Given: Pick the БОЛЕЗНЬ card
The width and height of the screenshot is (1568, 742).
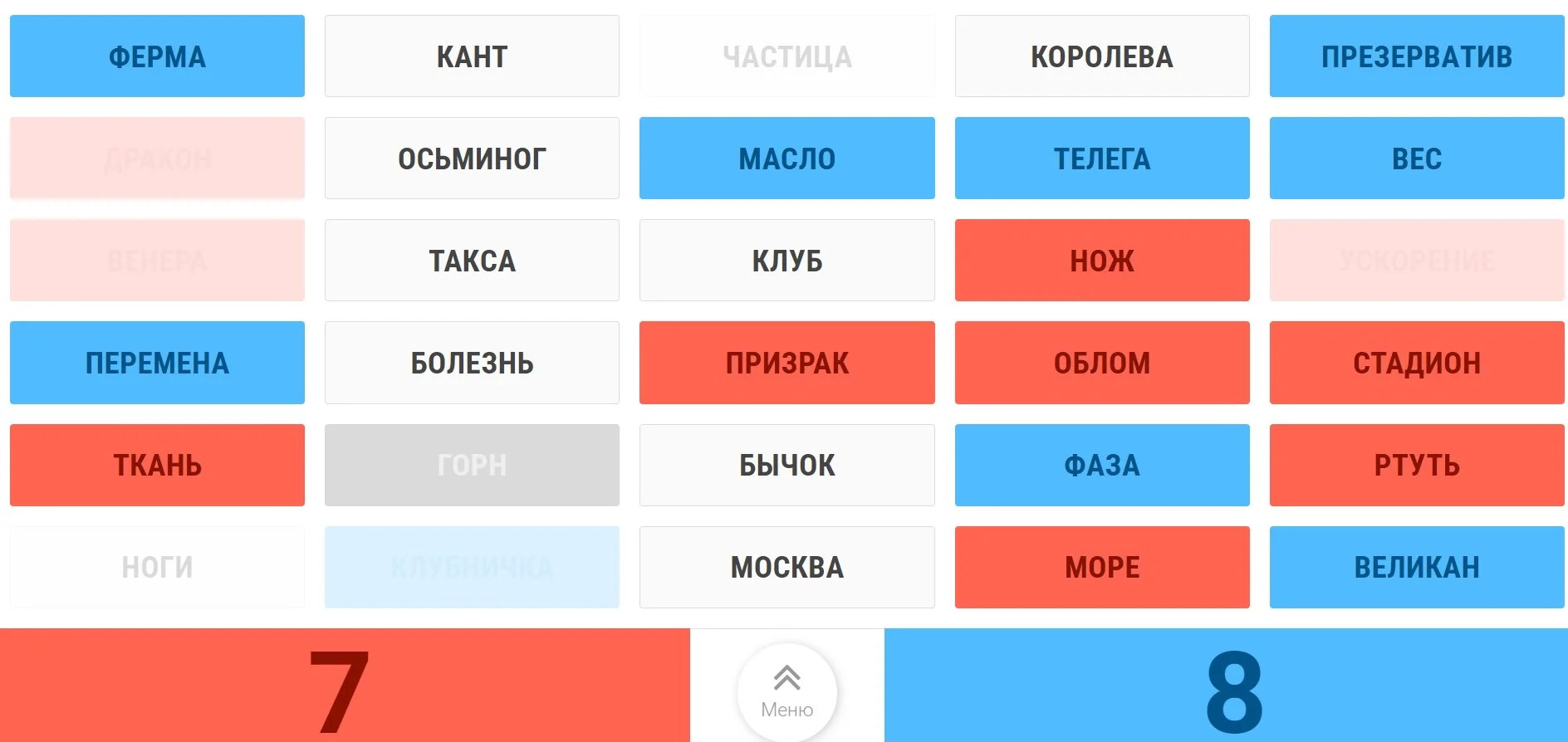Looking at the screenshot, I should [x=472, y=363].
